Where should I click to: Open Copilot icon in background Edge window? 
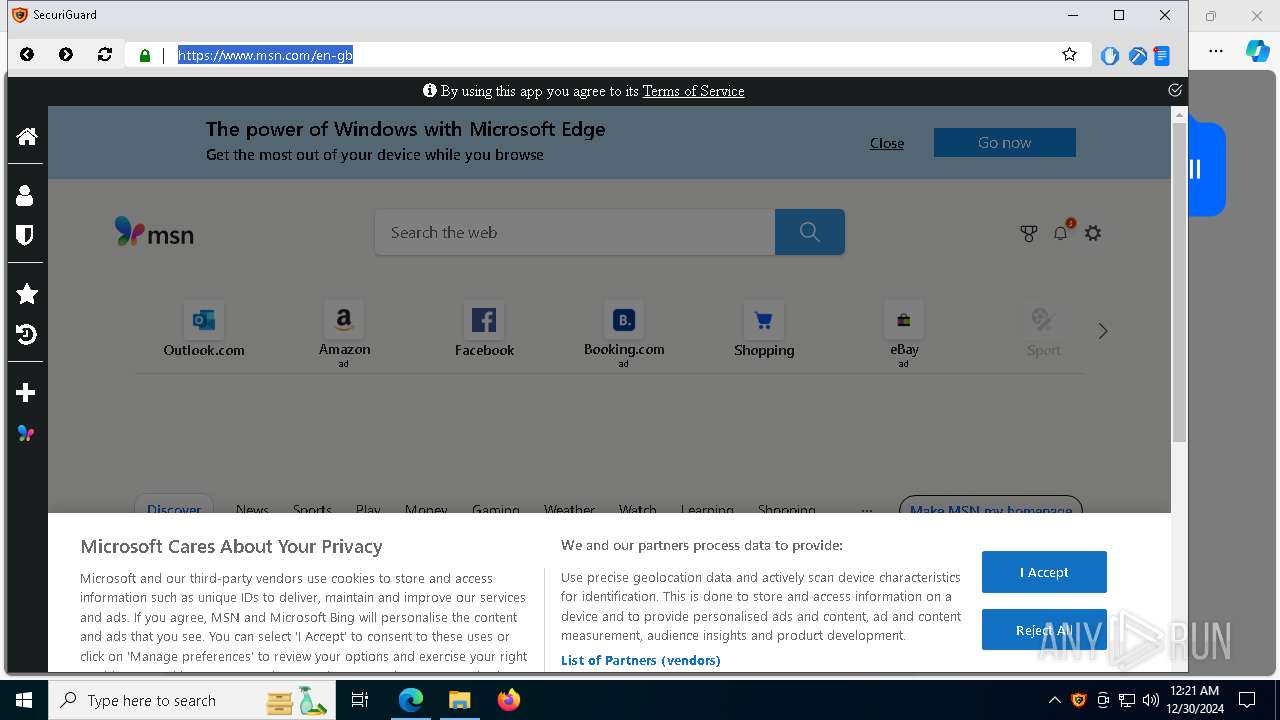1257,50
